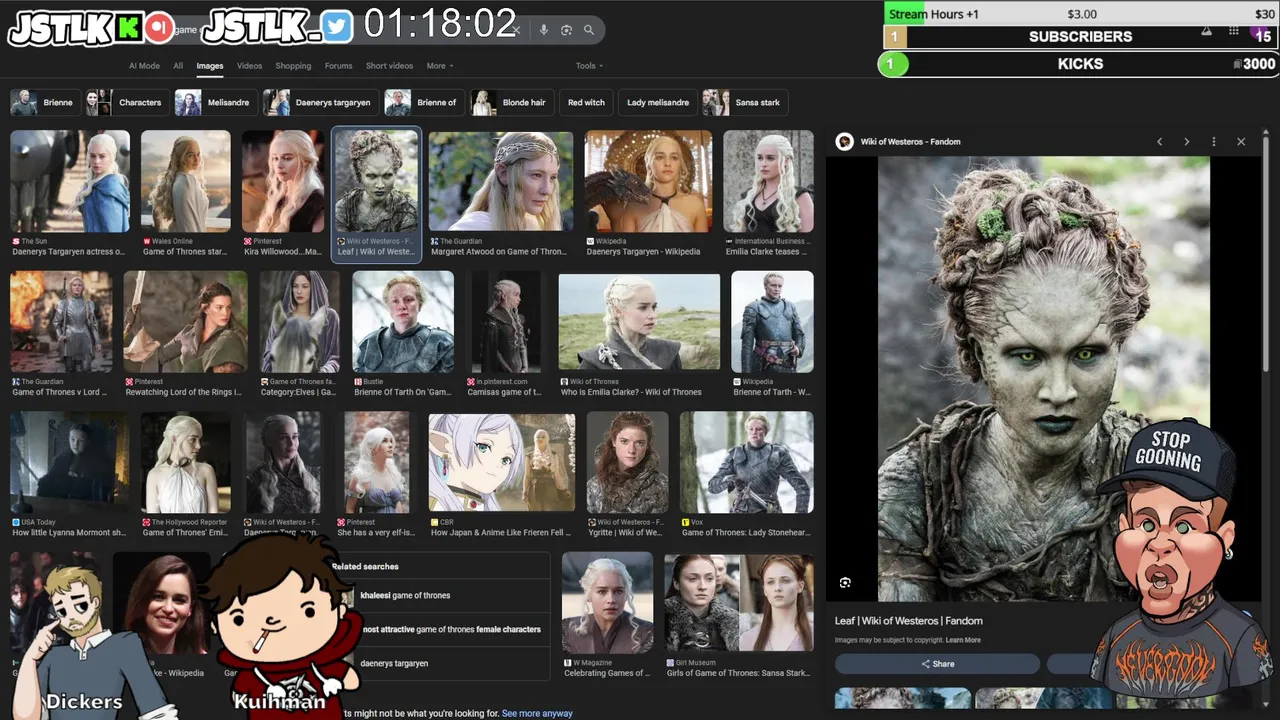Filter by Daenerys targaryen chip

(x=321, y=103)
